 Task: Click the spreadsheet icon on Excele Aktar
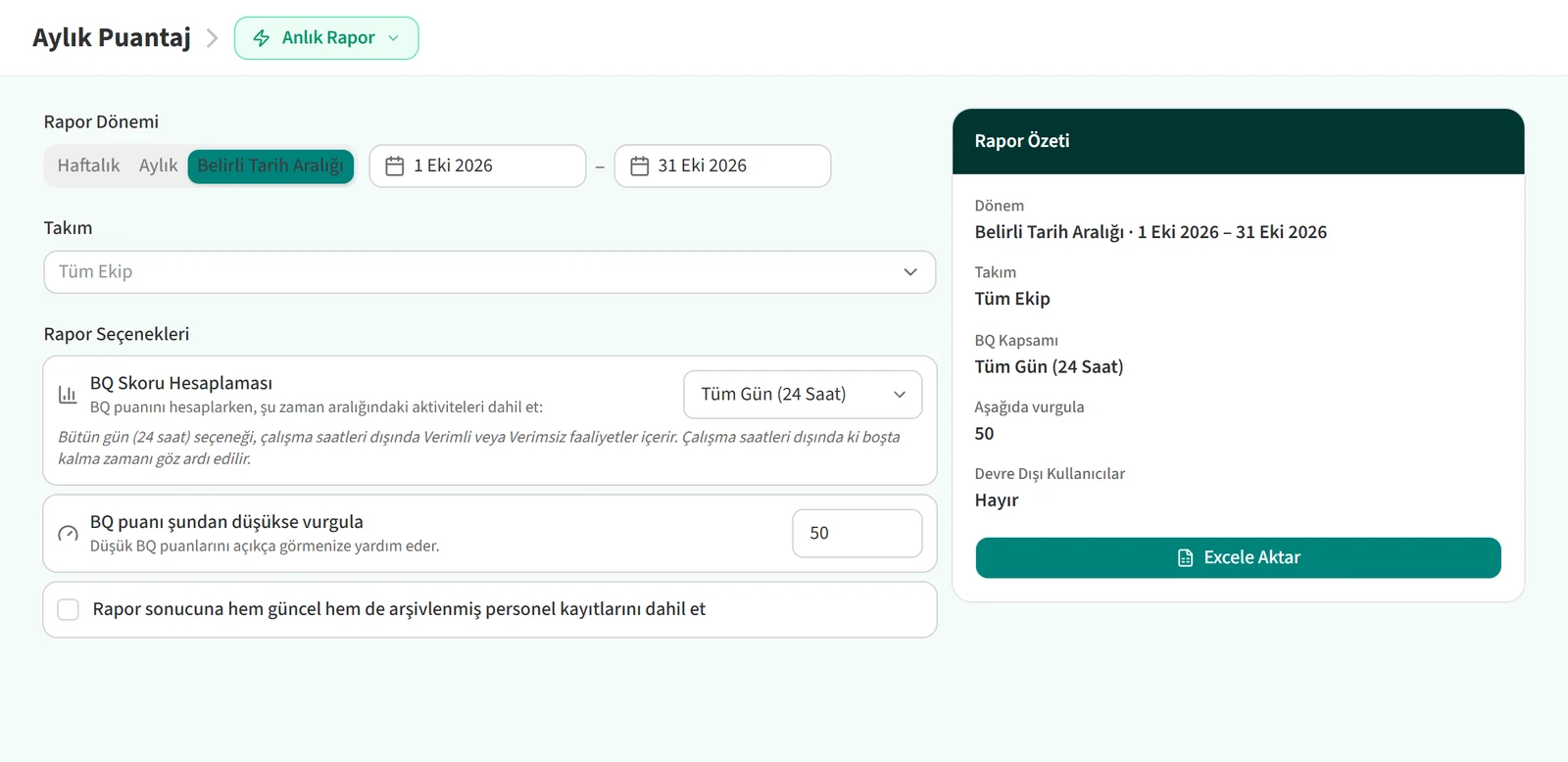tap(1186, 557)
